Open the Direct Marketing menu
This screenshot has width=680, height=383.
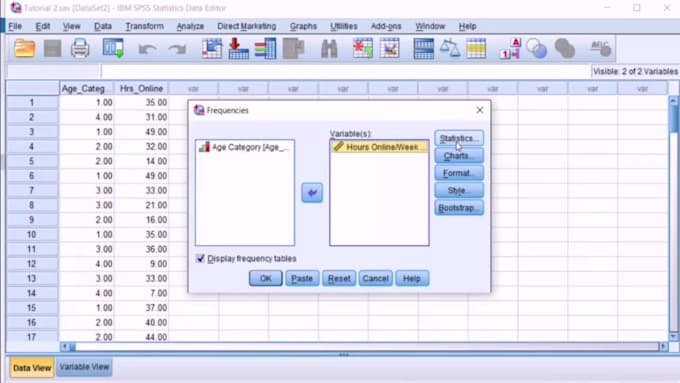tap(246, 26)
